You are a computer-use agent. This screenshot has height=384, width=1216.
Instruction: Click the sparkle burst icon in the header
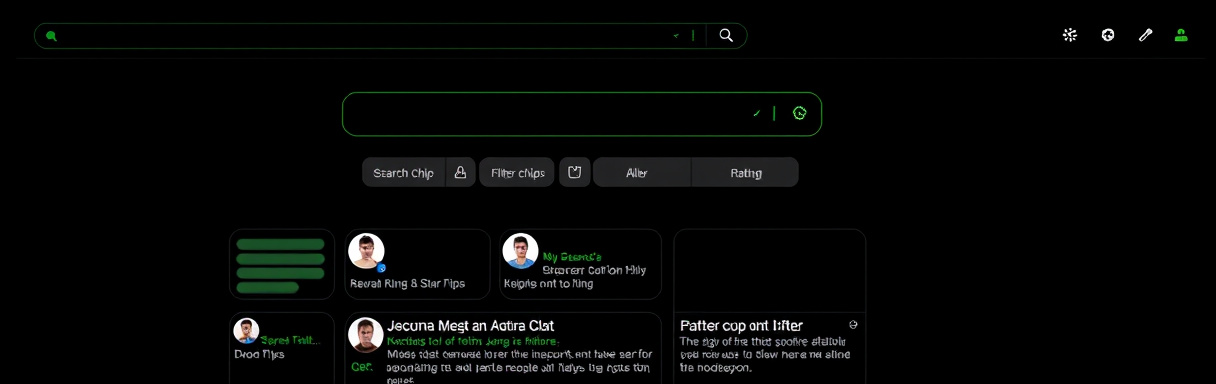tap(1070, 35)
